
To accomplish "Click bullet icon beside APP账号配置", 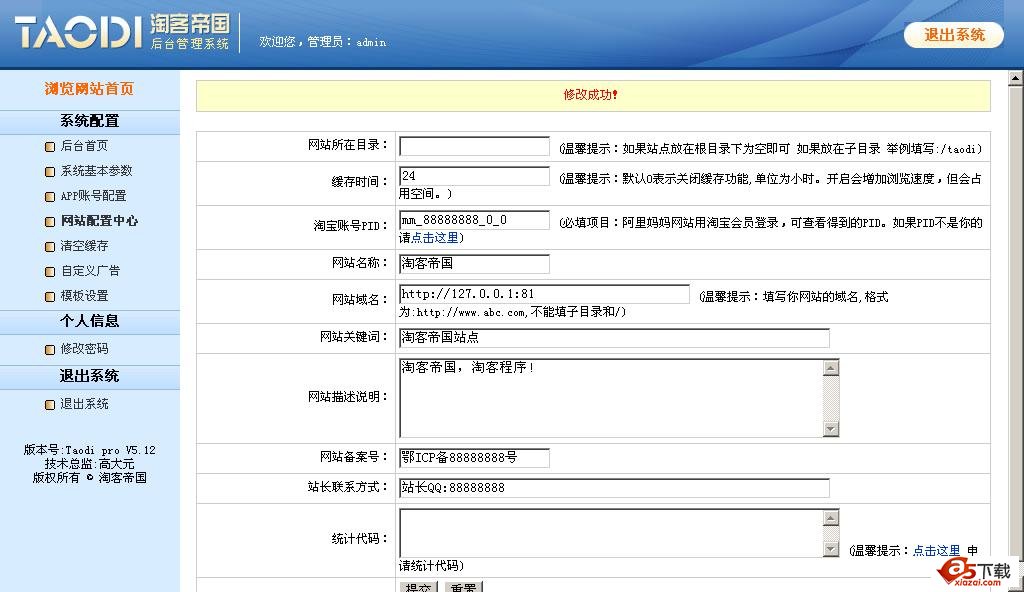I will click(50, 197).
